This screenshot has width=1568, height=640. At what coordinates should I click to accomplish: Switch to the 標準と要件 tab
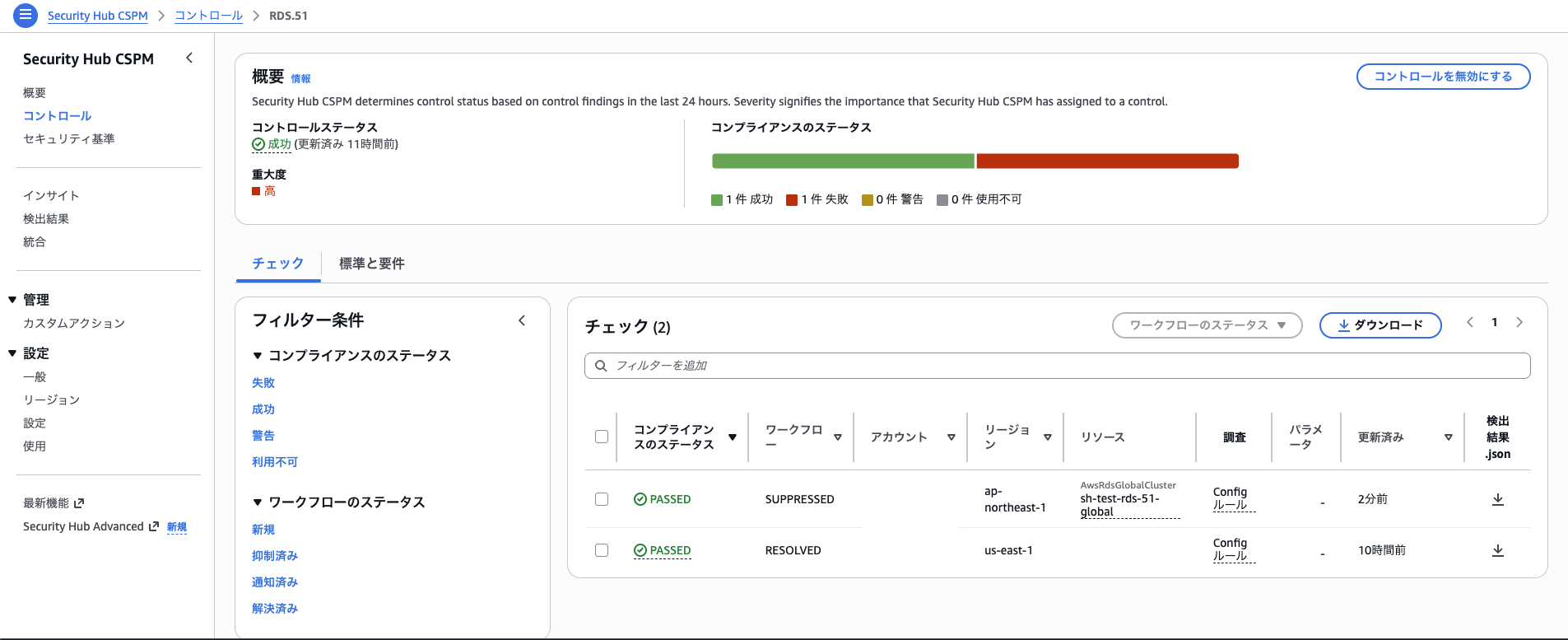coord(372,264)
